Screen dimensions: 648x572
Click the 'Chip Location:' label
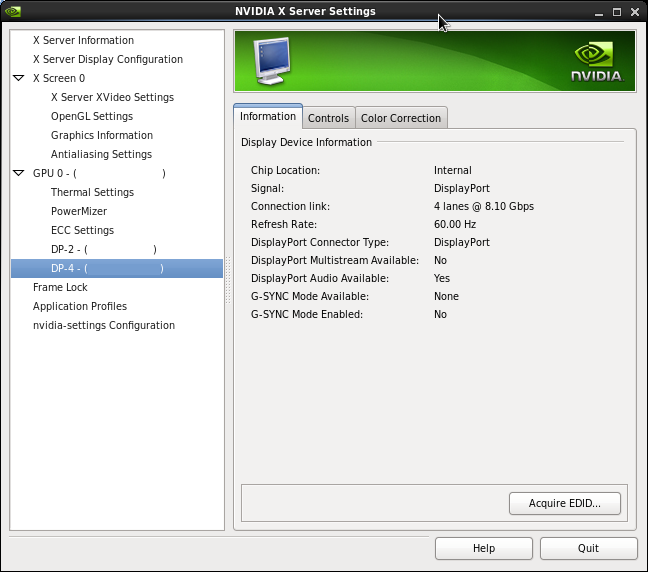(285, 170)
